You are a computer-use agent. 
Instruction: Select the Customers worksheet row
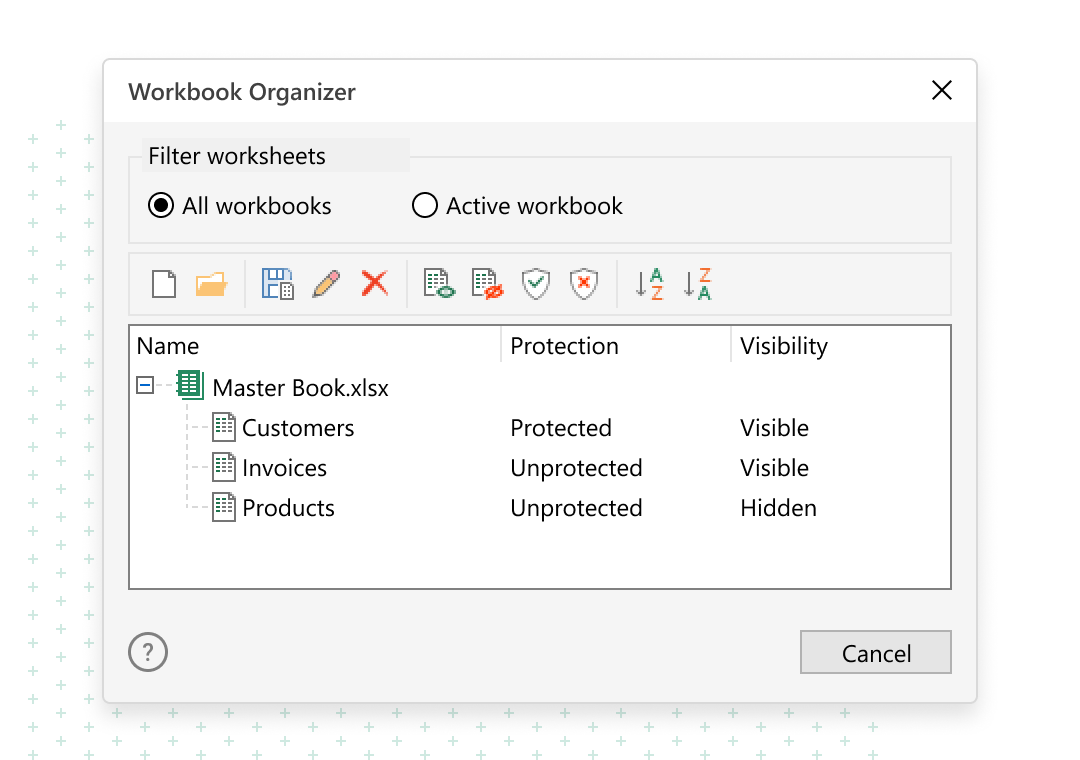coord(297,428)
